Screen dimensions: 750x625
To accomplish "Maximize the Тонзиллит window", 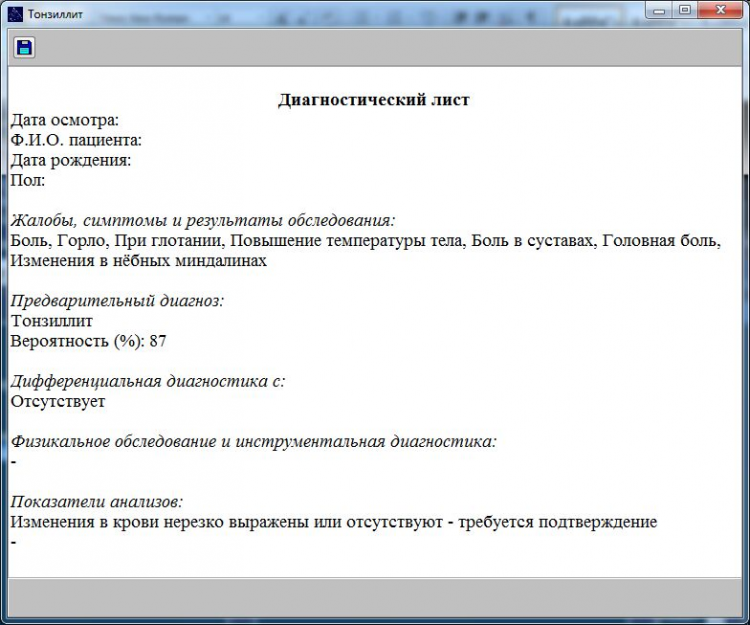I will [685, 10].
